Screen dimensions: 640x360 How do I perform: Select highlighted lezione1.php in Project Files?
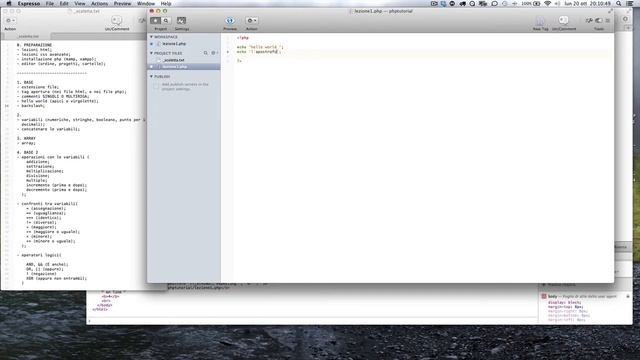(184, 67)
